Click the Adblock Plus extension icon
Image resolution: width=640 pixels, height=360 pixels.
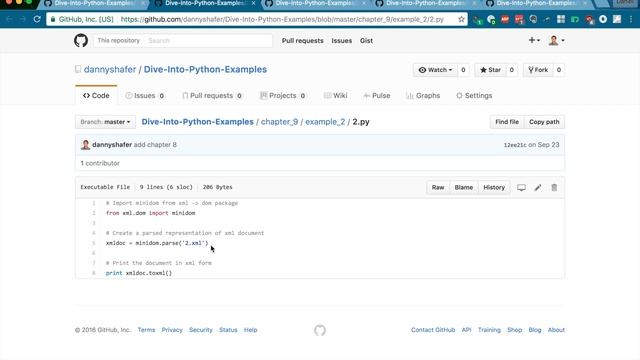tap(505, 19)
